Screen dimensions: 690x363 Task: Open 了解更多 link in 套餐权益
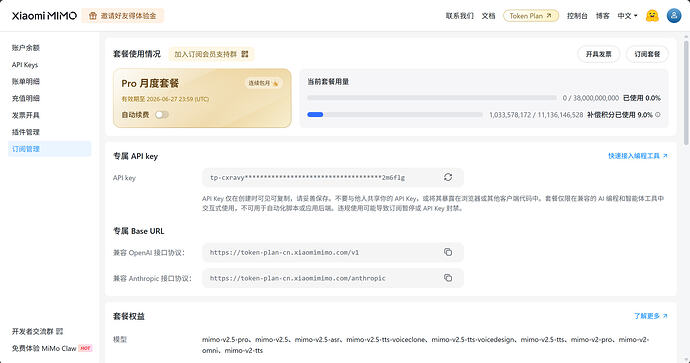[650, 316]
